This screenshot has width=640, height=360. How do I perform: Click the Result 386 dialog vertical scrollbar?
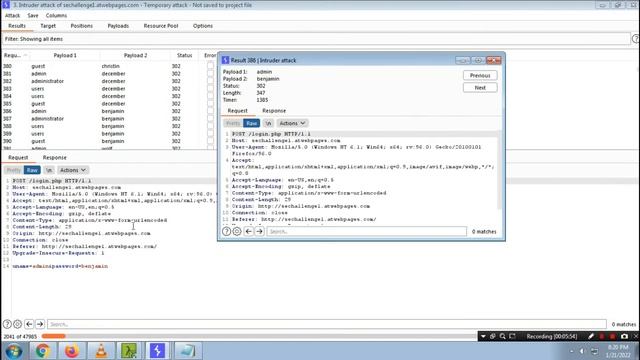coord(500,171)
